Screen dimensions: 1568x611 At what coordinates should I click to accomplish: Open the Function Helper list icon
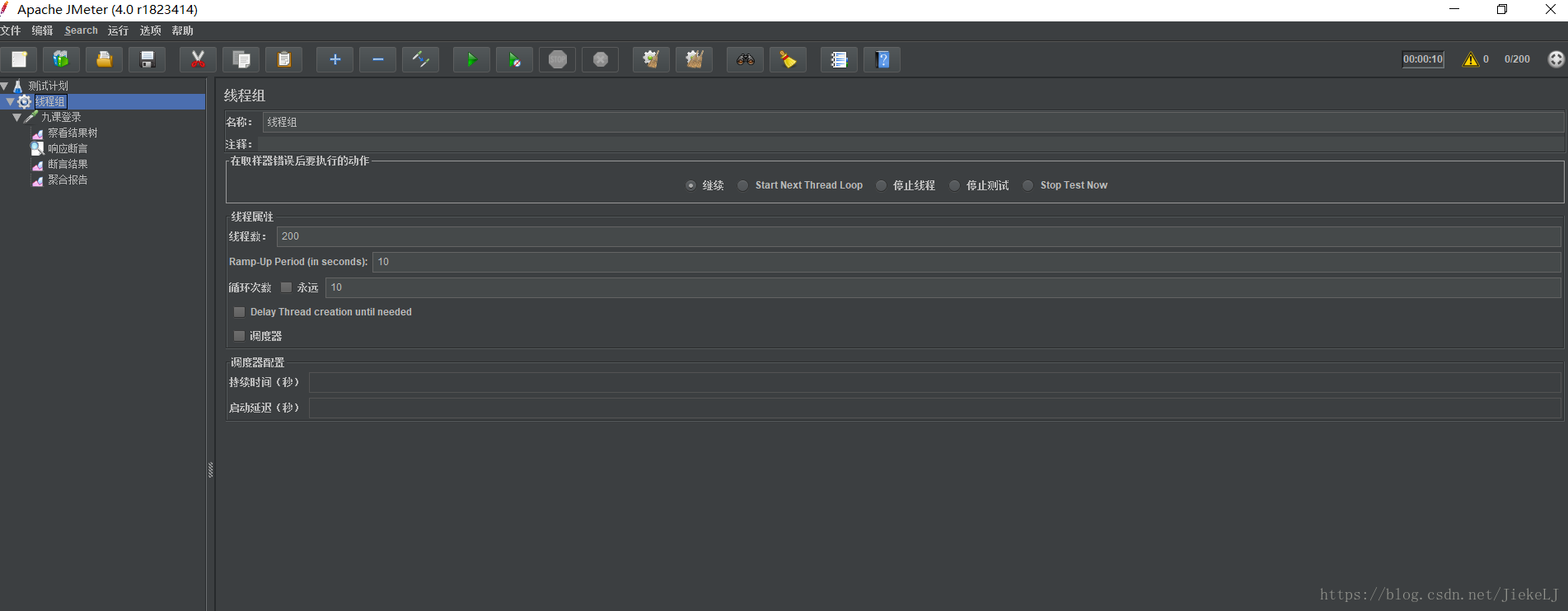tap(839, 59)
